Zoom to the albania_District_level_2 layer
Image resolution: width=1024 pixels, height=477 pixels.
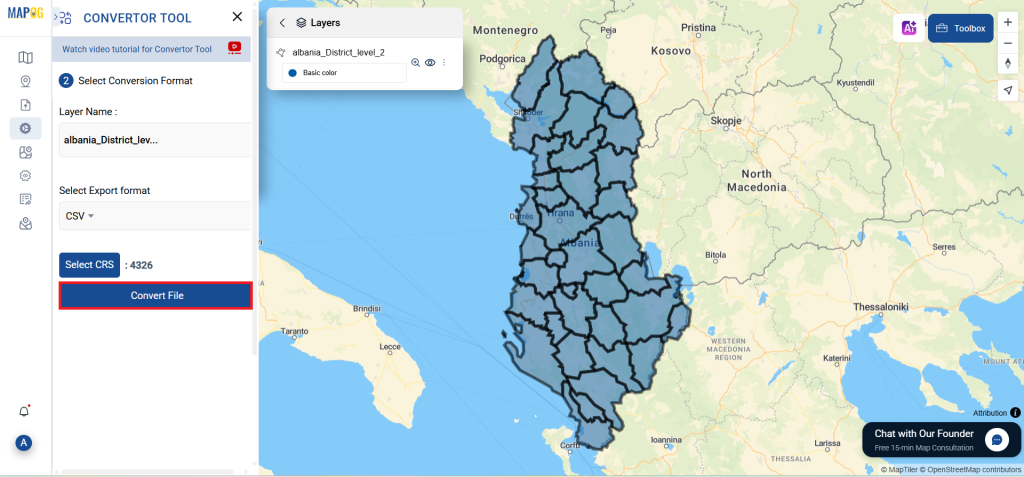(x=415, y=62)
